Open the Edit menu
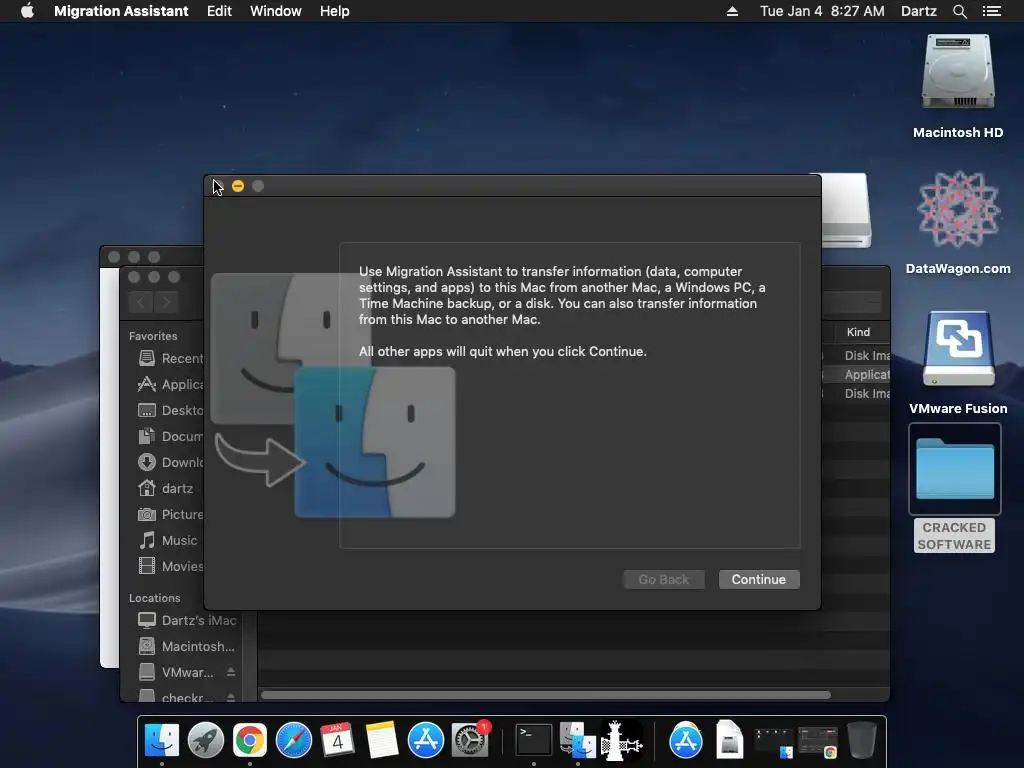 (x=219, y=11)
